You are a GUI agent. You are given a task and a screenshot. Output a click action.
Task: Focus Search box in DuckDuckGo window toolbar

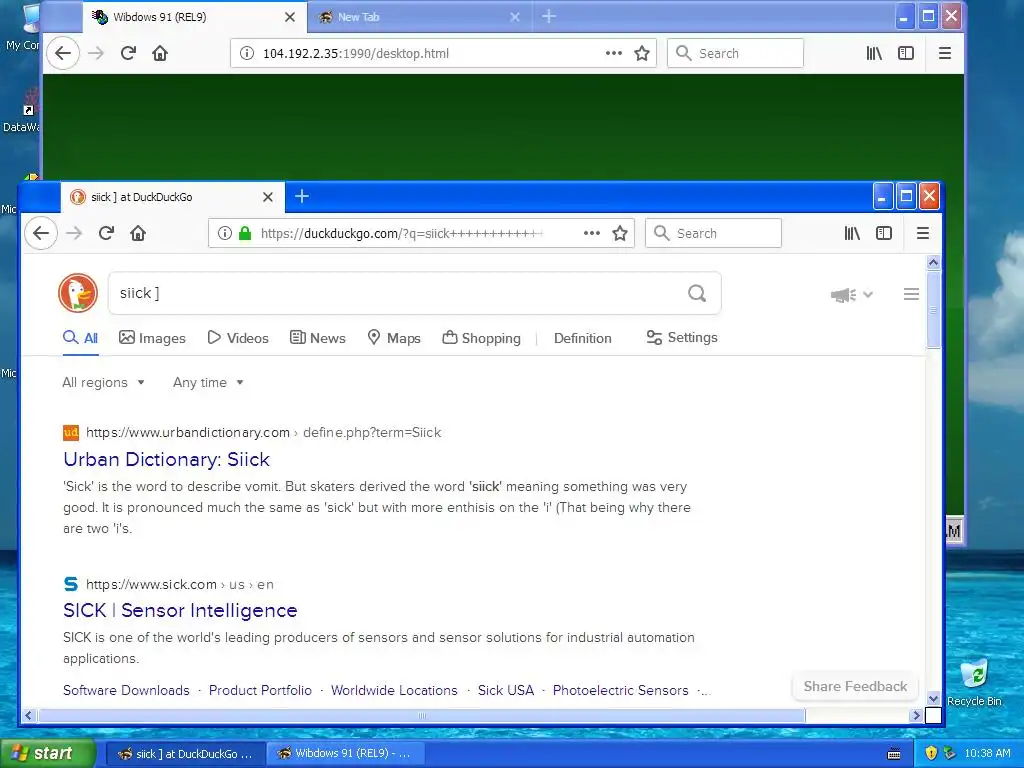click(x=713, y=233)
